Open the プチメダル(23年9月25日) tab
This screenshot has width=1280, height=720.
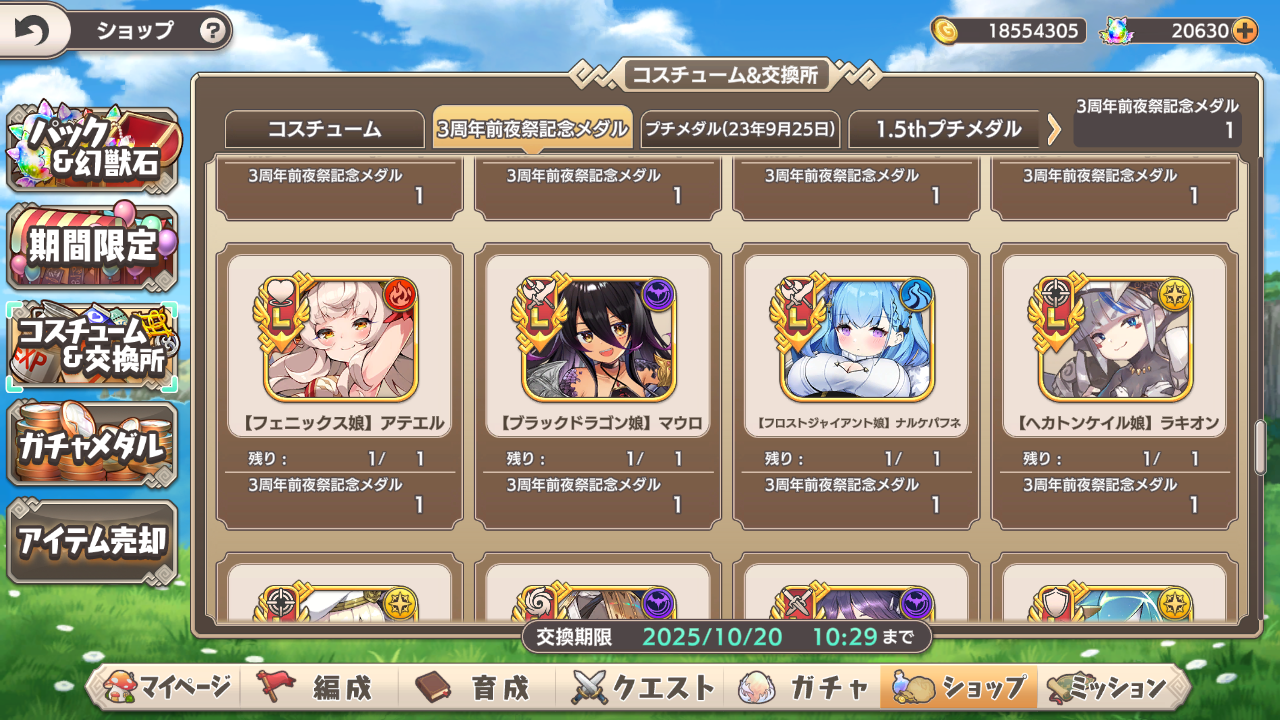pyautogui.click(x=740, y=129)
